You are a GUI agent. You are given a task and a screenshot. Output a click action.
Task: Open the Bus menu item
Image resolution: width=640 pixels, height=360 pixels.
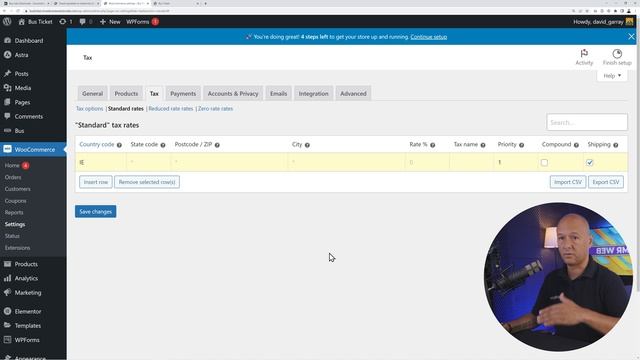click(19, 131)
